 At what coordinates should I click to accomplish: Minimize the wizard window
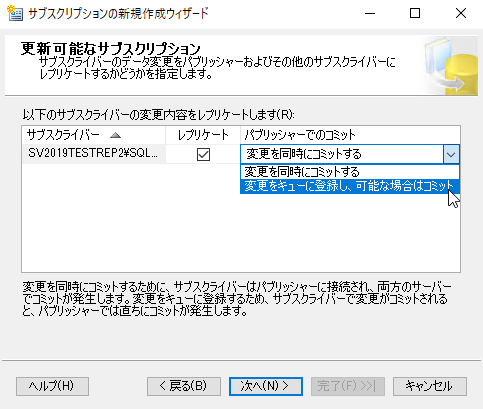[x=370, y=14]
